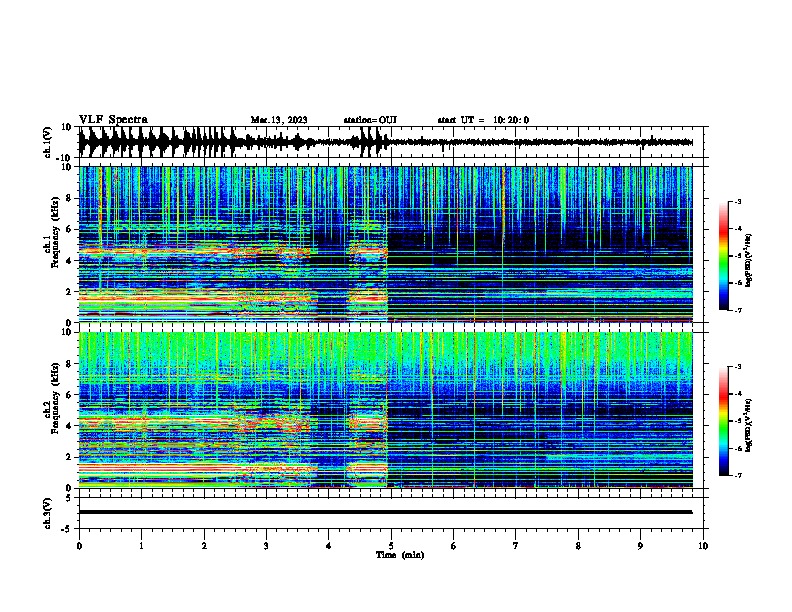Screen dimensions: 792x612
Task: Click the 'station=OUJ' label
Action: (x=370, y=120)
